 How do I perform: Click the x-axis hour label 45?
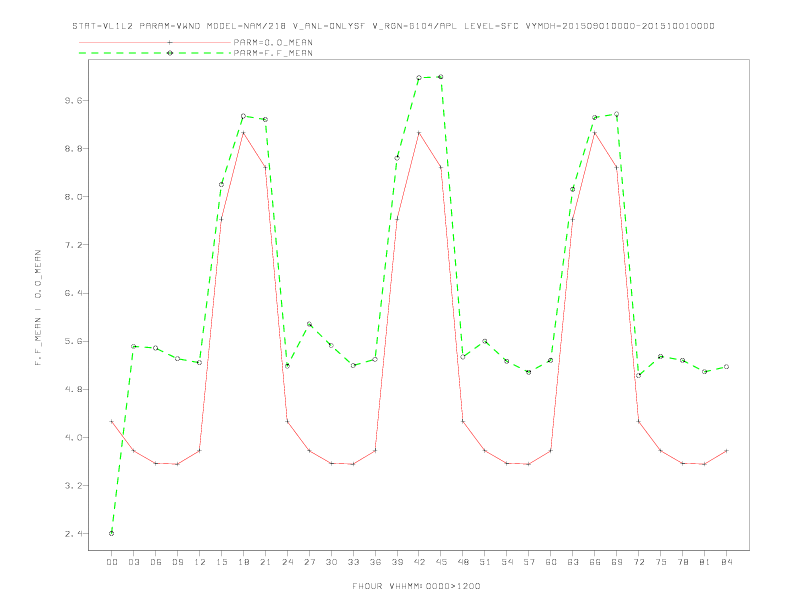click(x=441, y=562)
